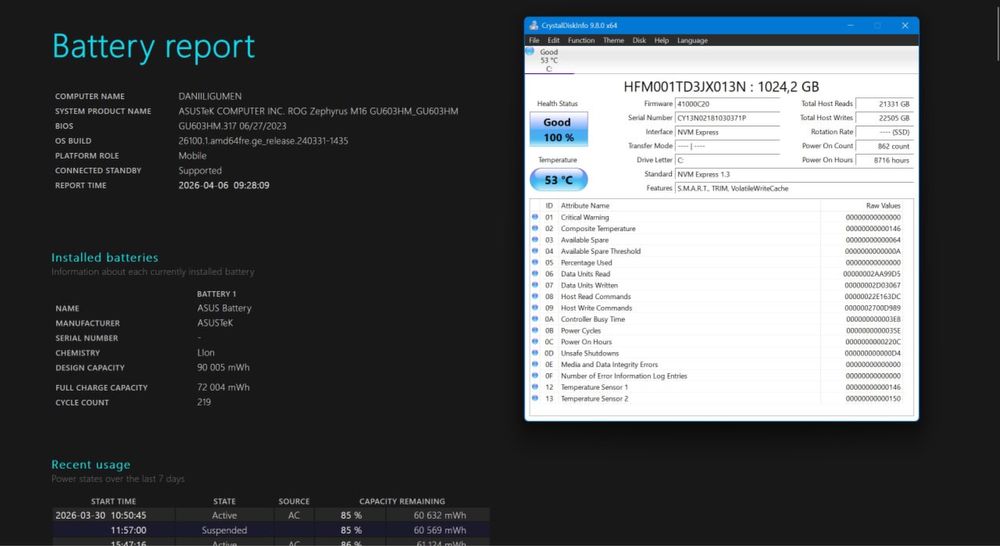
Task: Click status dot for Available Spare Threshold row
Action: 535,251
